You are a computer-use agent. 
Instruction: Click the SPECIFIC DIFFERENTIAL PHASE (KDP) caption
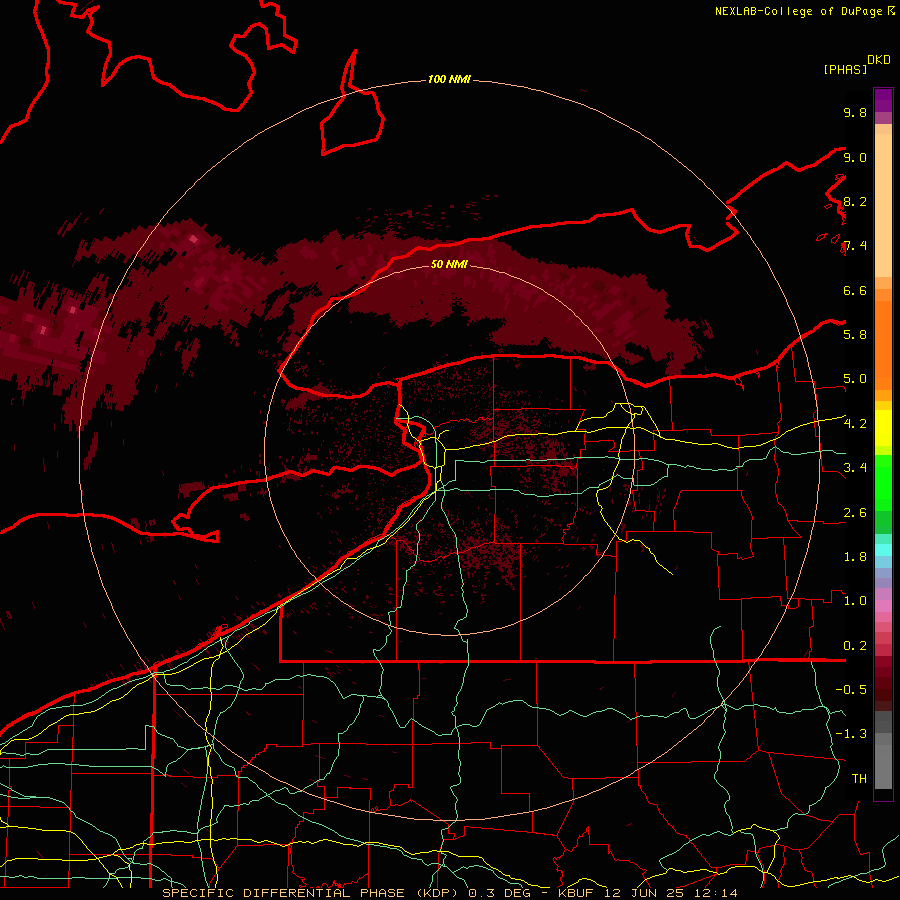tap(313, 893)
